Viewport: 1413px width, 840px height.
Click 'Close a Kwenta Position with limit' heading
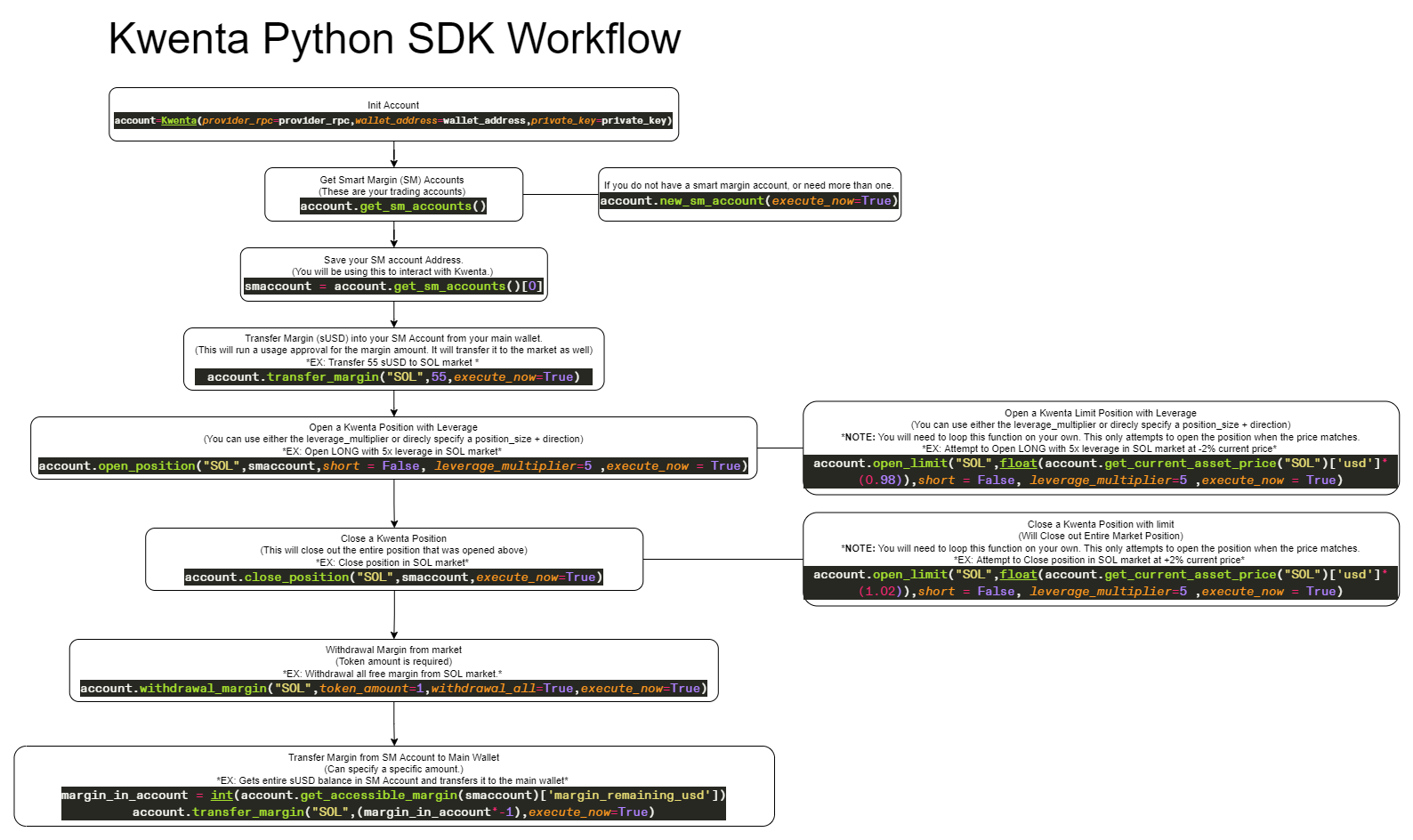click(x=1101, y=524)
